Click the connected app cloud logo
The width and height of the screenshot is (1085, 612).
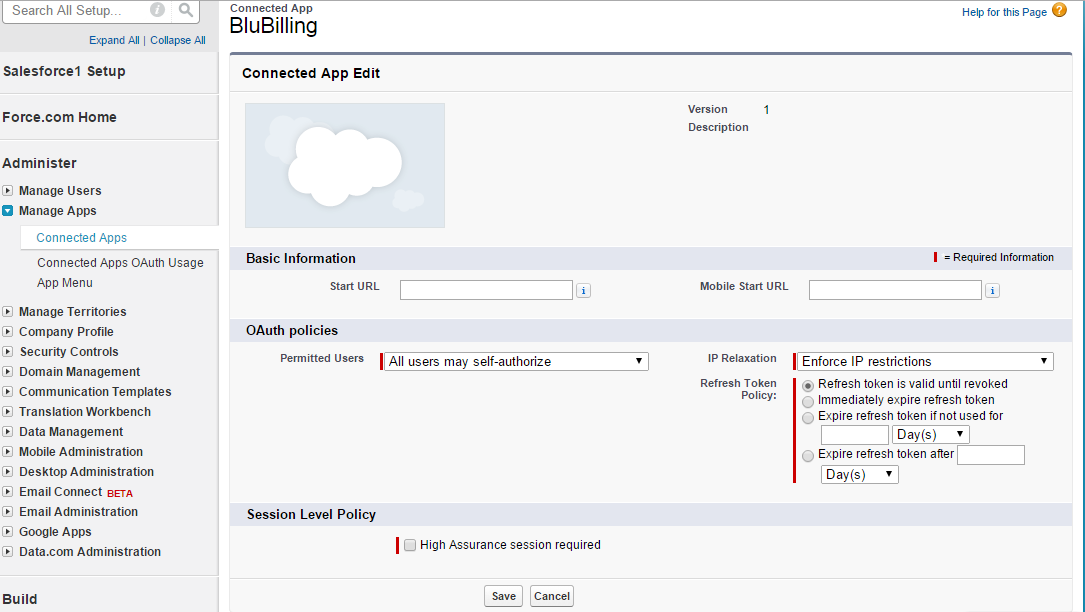[345, 165]
